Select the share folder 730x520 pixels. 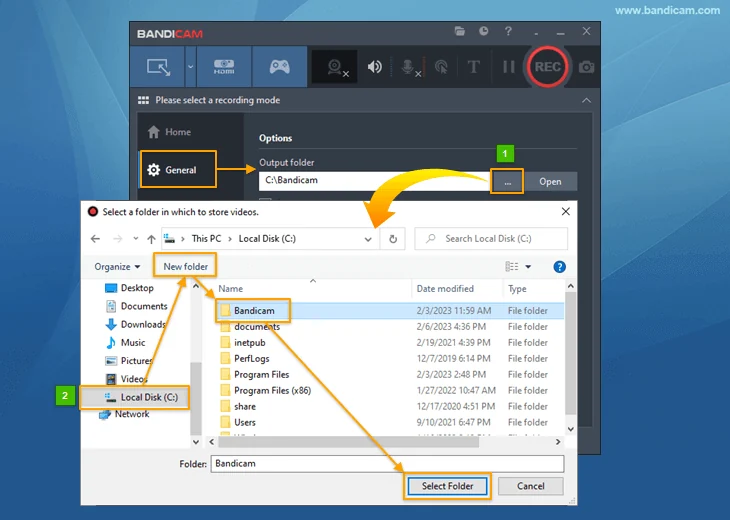coord(245,406)
